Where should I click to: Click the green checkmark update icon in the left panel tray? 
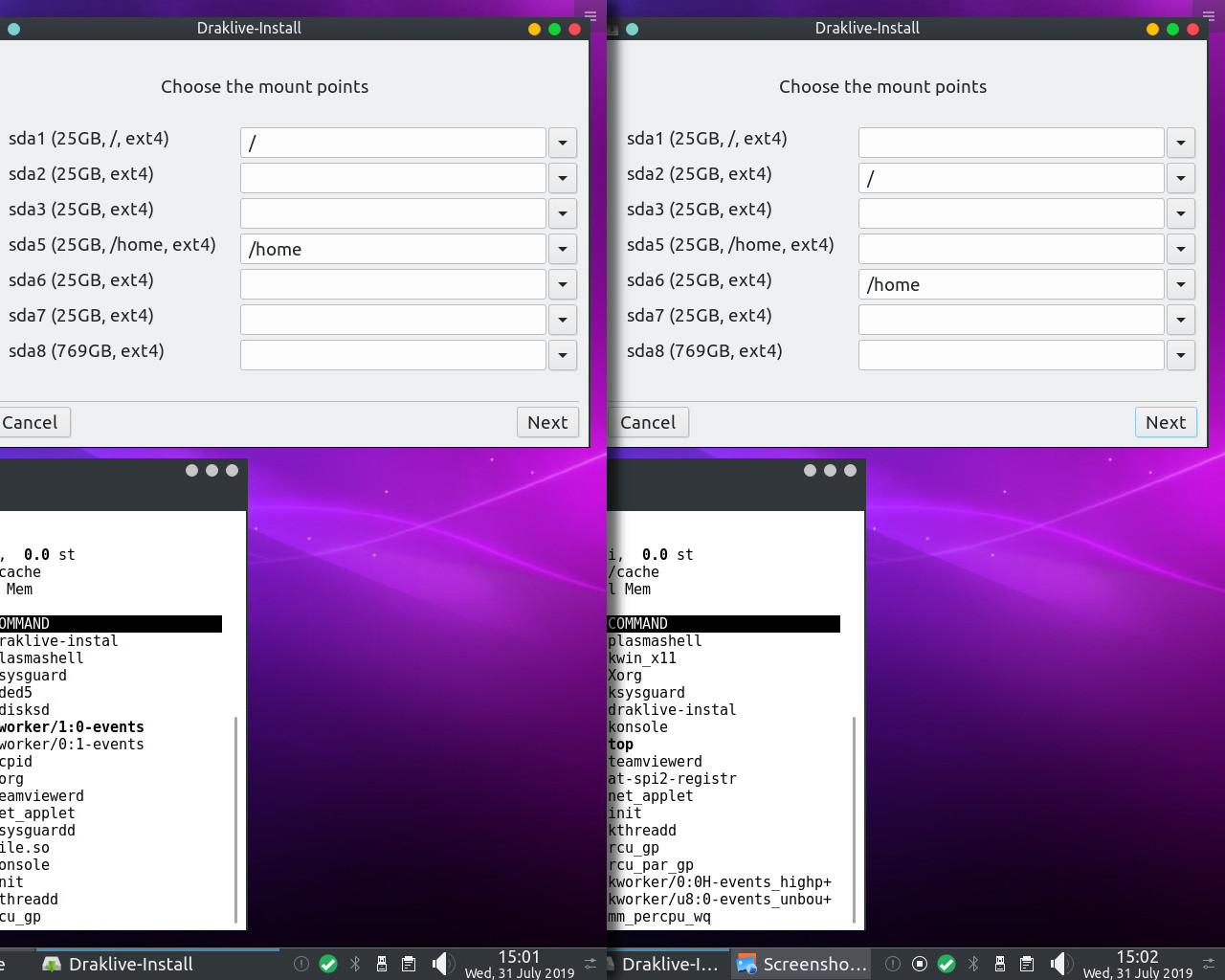(328, 964)
